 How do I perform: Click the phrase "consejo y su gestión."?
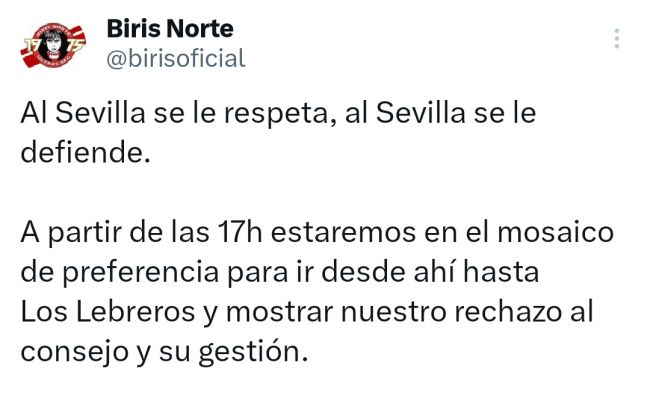pos(164,352)
